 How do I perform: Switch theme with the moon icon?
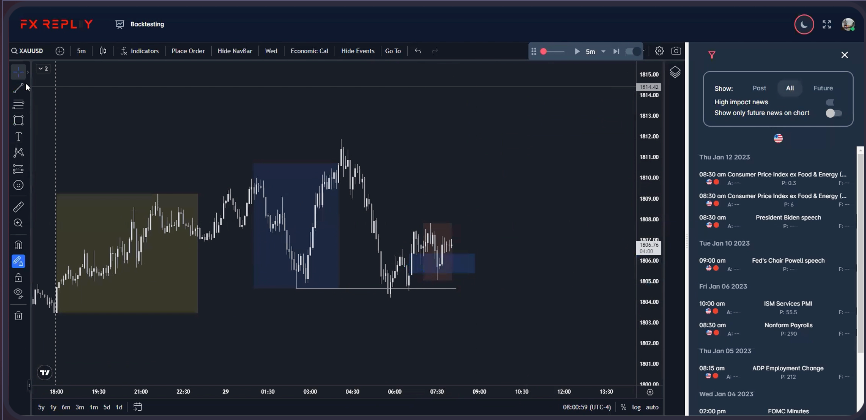click(804, 24)
